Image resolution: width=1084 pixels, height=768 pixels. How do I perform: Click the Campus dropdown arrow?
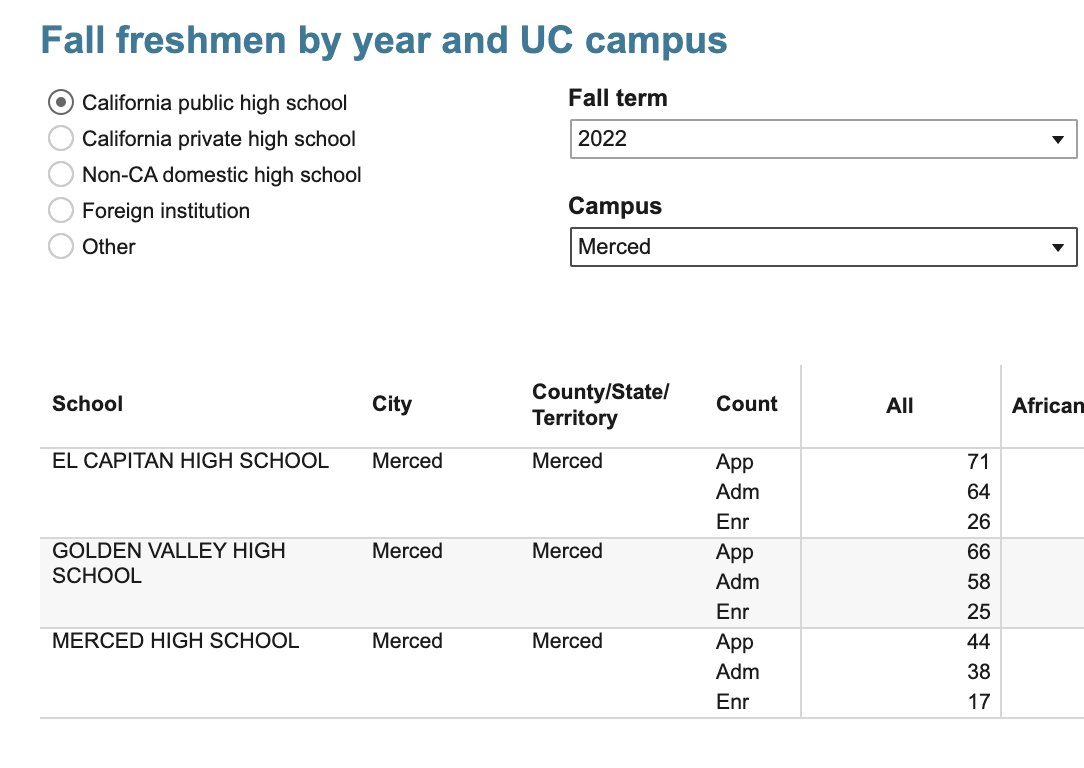click(x=1058, y=248)
